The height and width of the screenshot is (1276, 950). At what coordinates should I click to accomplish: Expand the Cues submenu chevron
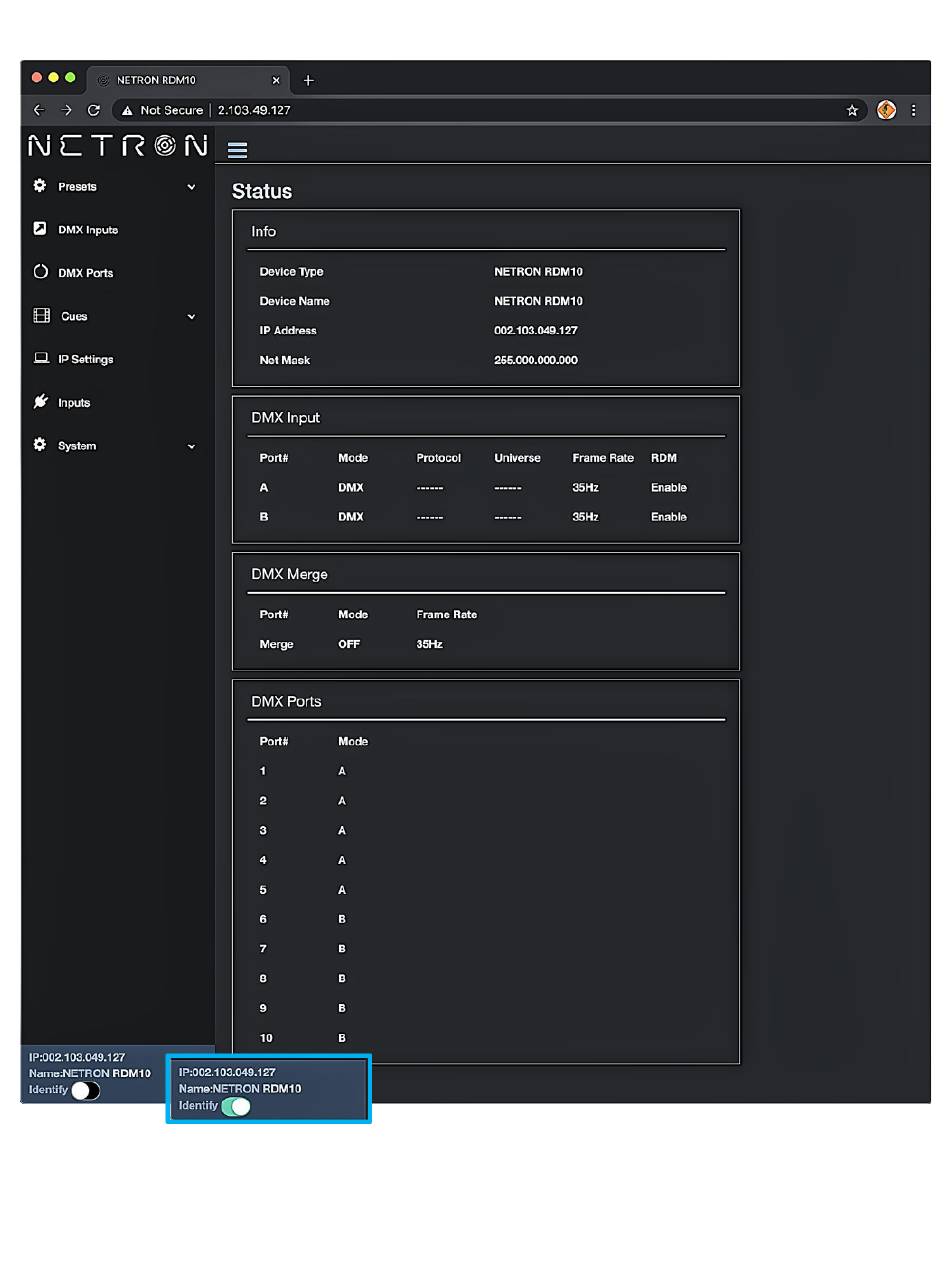pyautogui.click(x=191, y=317)
